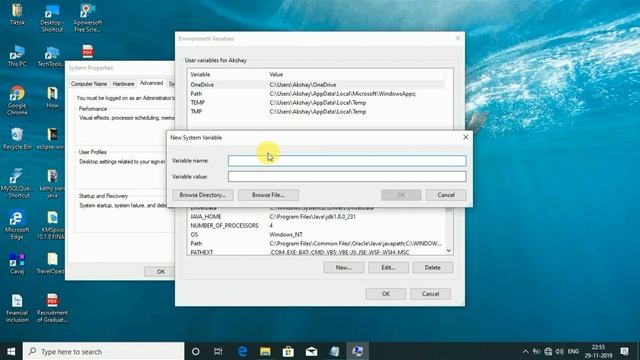Open Task View on the taskbar

coord(218,351)
